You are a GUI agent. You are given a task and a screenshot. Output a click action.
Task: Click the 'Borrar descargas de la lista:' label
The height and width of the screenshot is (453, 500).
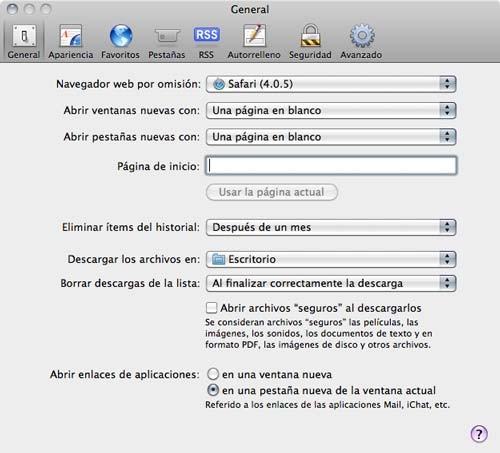[130, 283]
